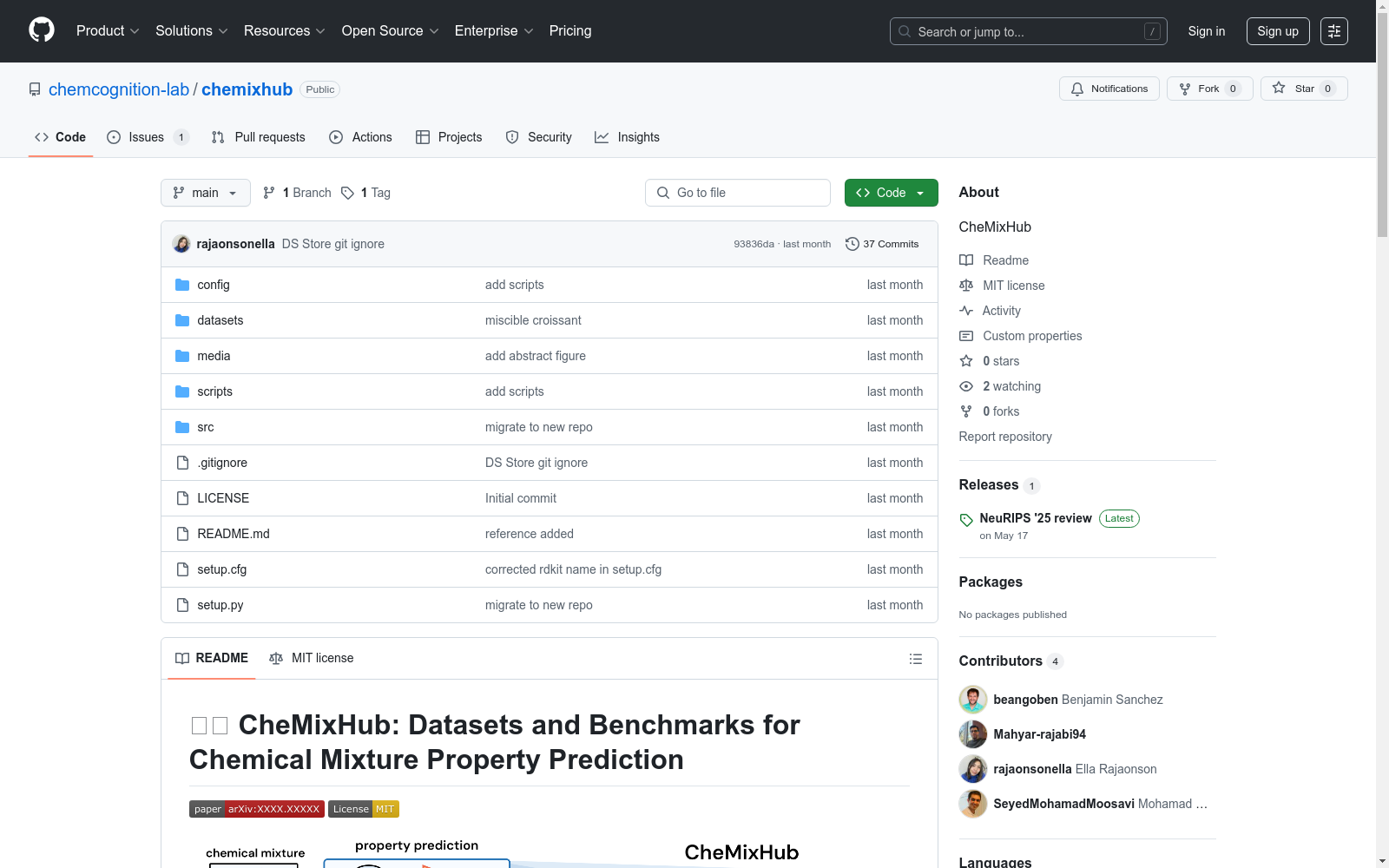Click the commit history clock icon
Image resolution: width=1389 pixels, height=868 pixels.
tap(852, 244)
